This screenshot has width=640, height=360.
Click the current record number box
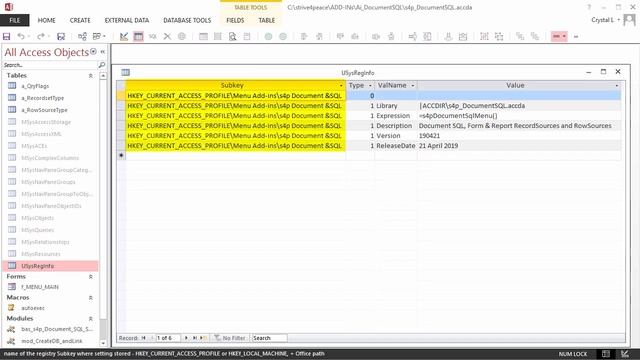[x=168, y=338]
